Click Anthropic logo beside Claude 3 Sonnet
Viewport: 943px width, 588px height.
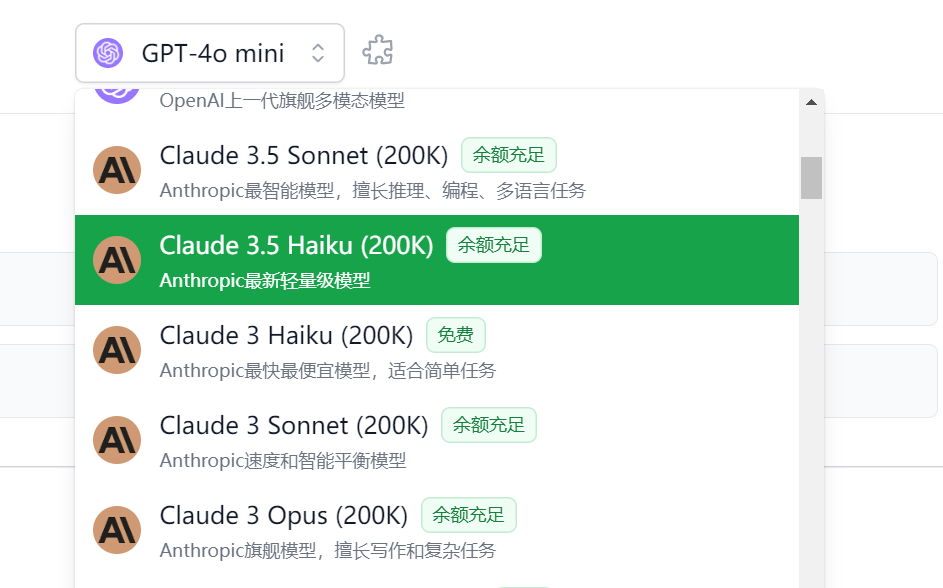[117, 440]
